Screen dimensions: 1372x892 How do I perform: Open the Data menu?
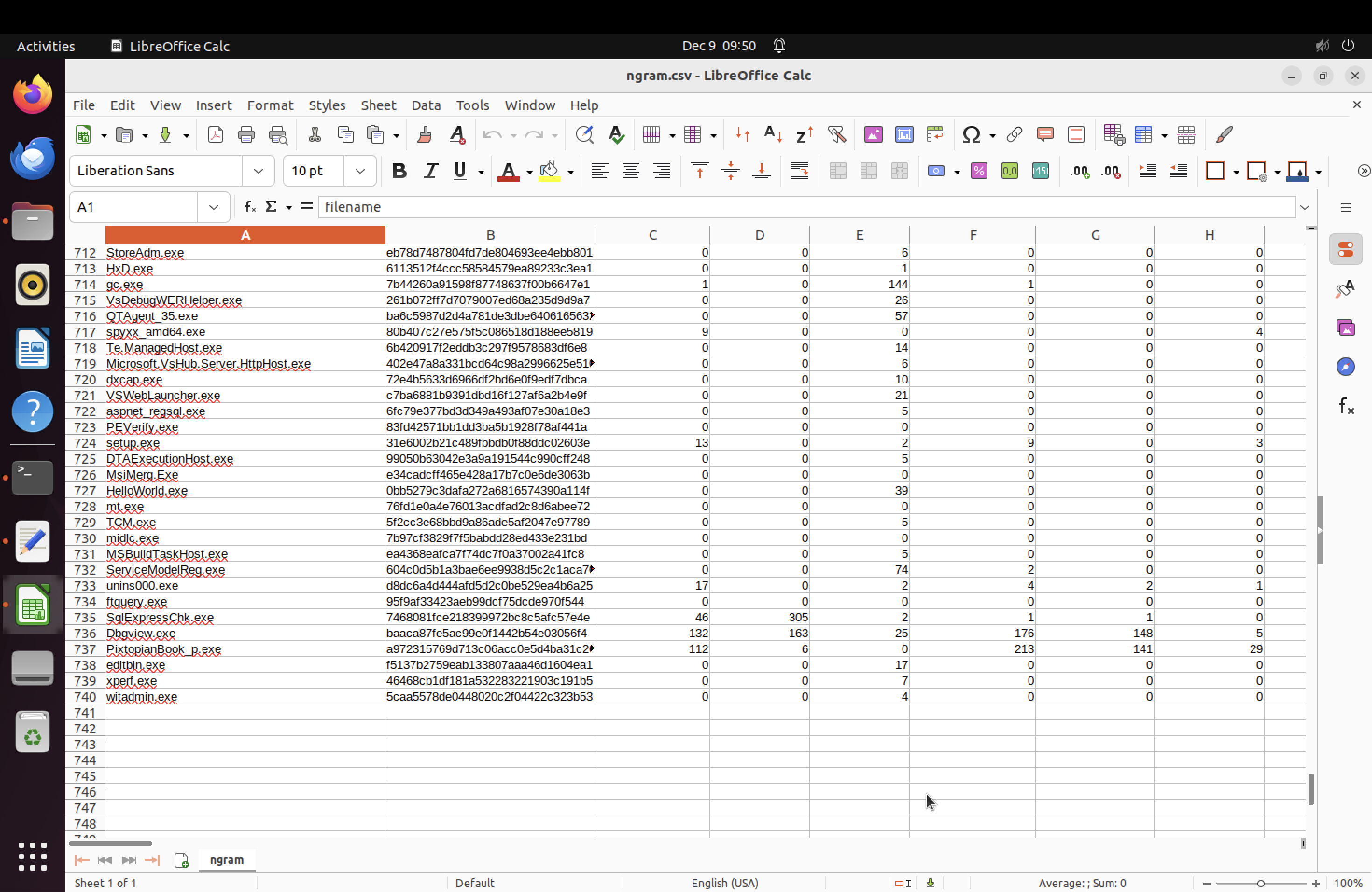coord(426,105)
